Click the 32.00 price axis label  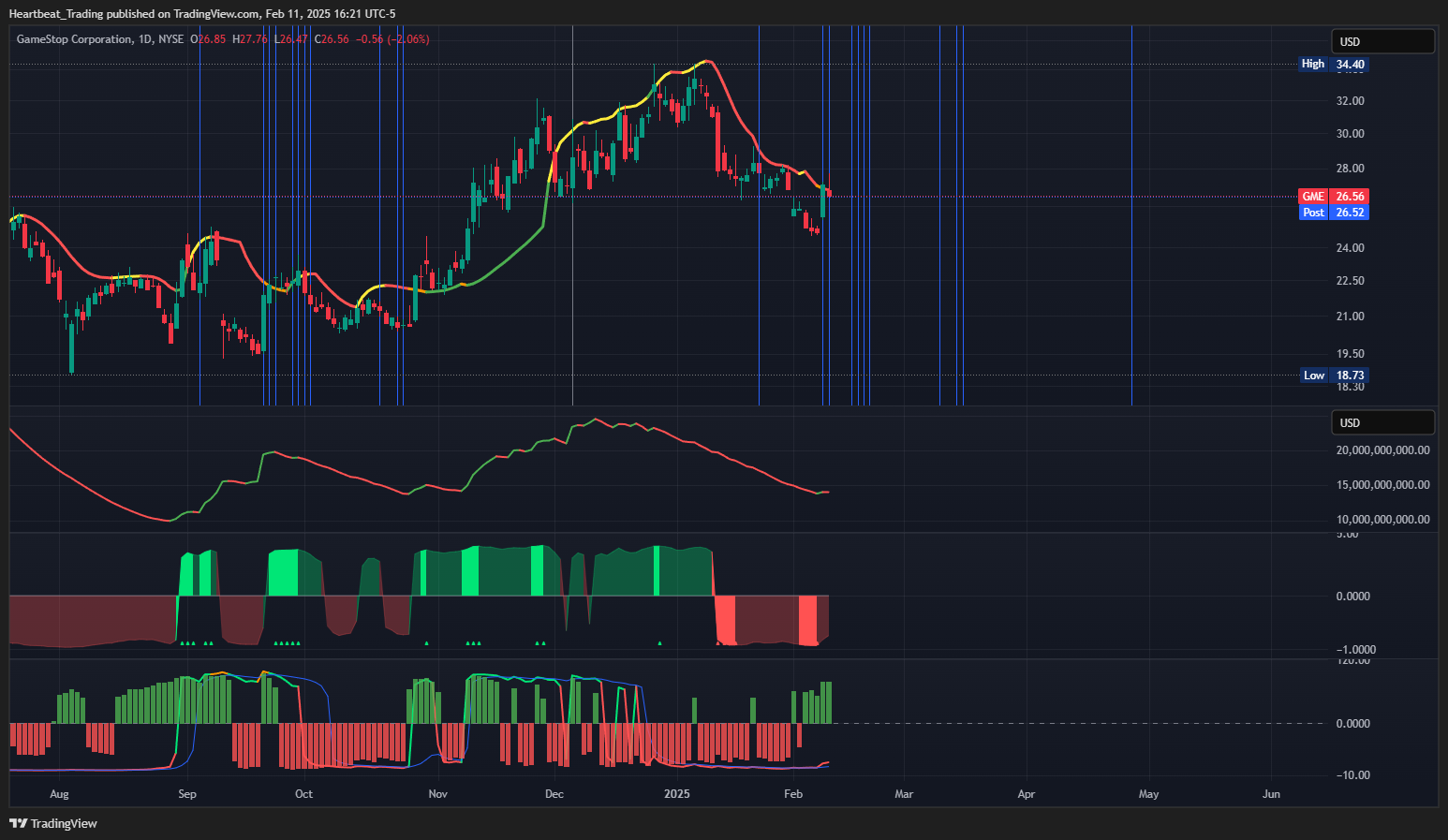[1350, 100]
